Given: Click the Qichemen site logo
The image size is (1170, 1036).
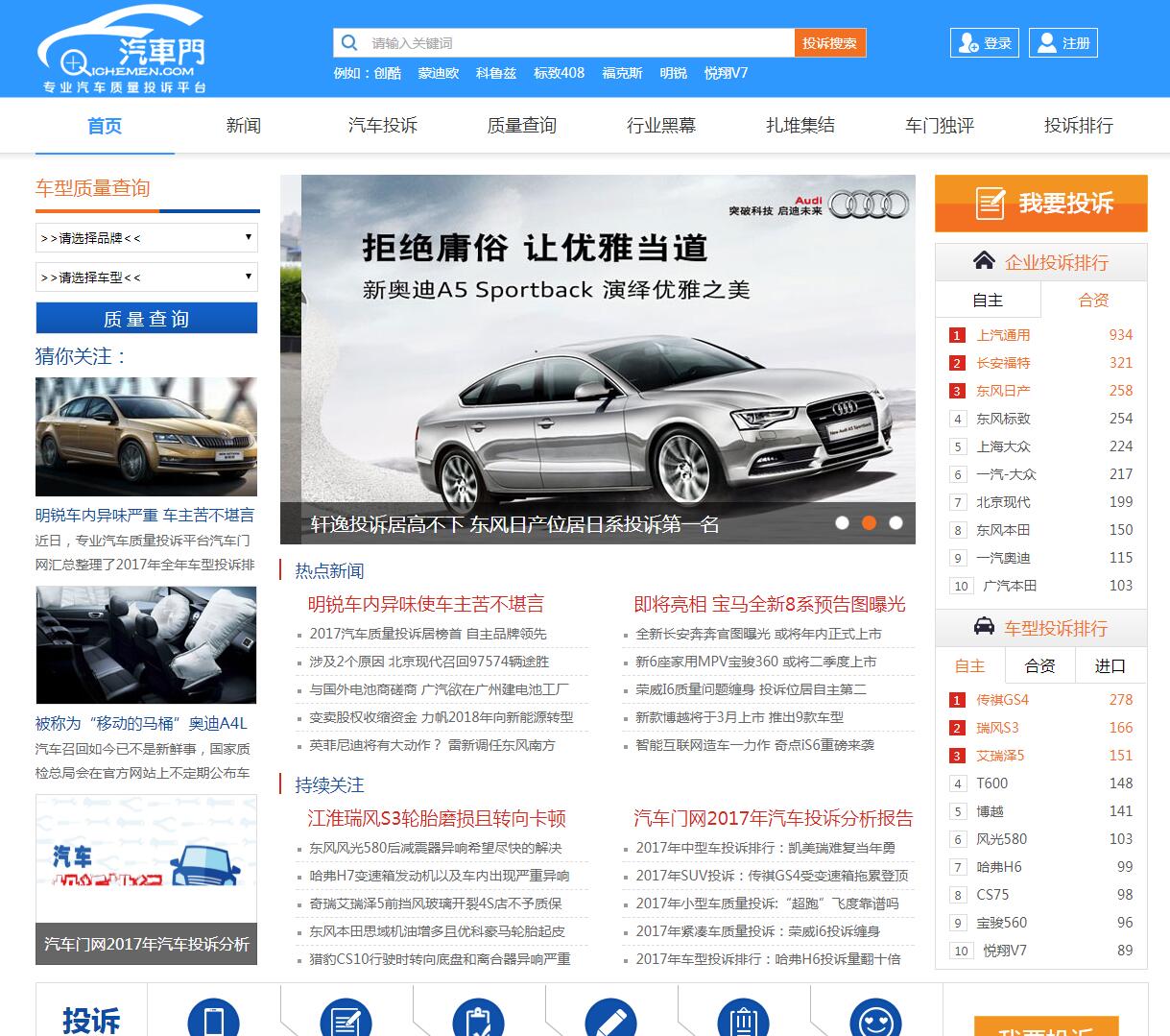Looking at the screenshot, I should (x=122, y=50).
